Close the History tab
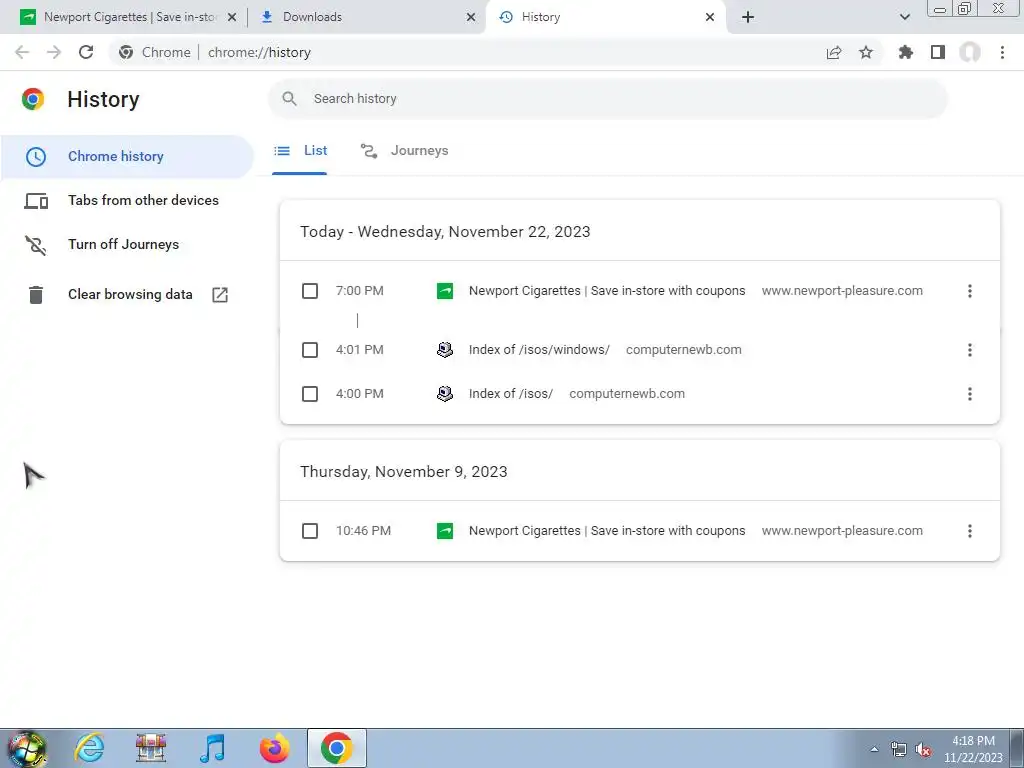The width and height of the screenshot is (1024, 768). (x=710, y=17)
